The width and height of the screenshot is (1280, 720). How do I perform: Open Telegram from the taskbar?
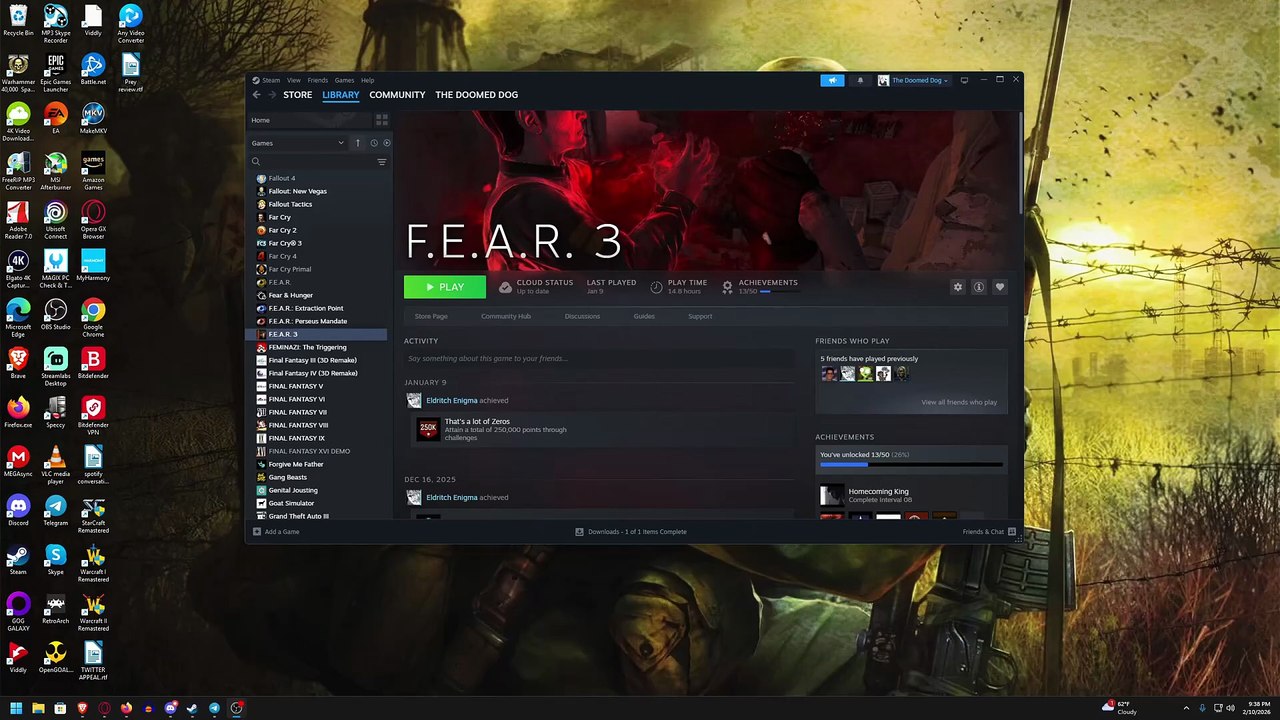[214, 708]
